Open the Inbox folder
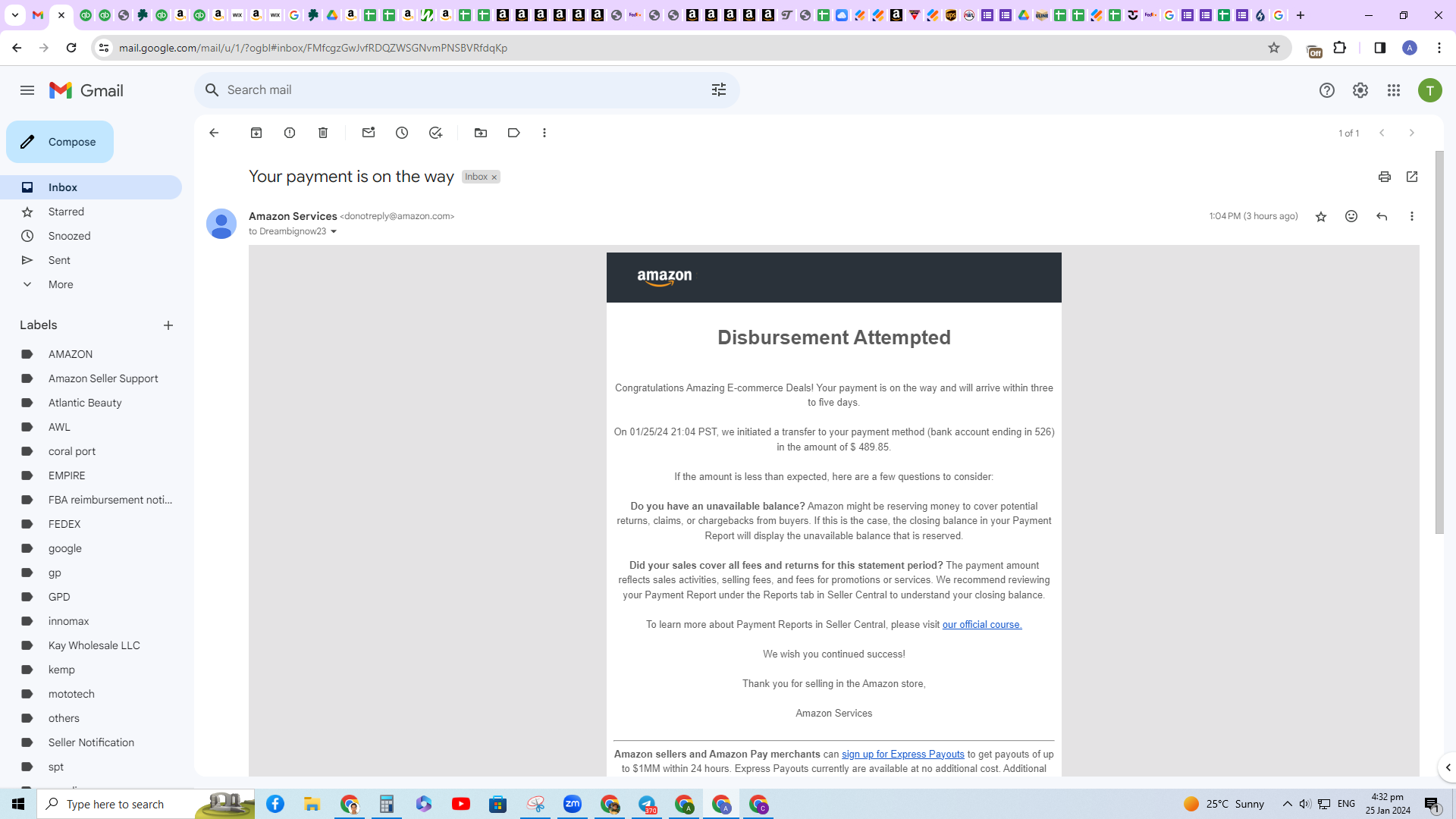The width and height of the screenshot is (1456, 819). [x=91, y=187]
